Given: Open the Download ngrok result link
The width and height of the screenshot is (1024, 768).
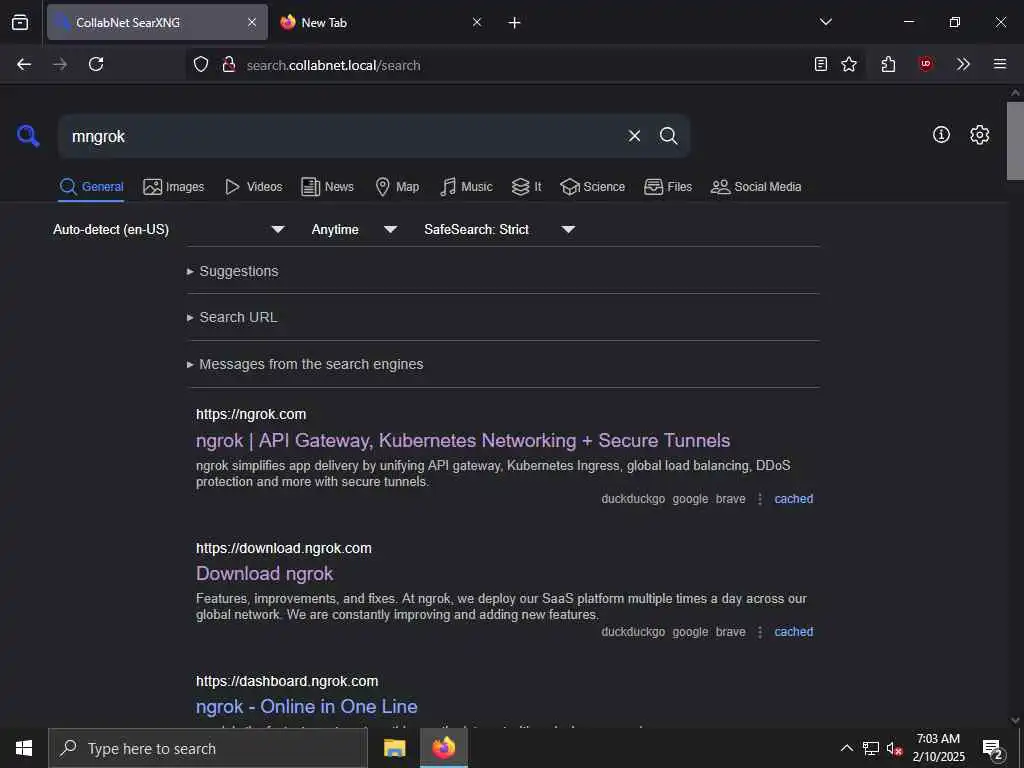Looking at the screenshot, I should [264, 573].
